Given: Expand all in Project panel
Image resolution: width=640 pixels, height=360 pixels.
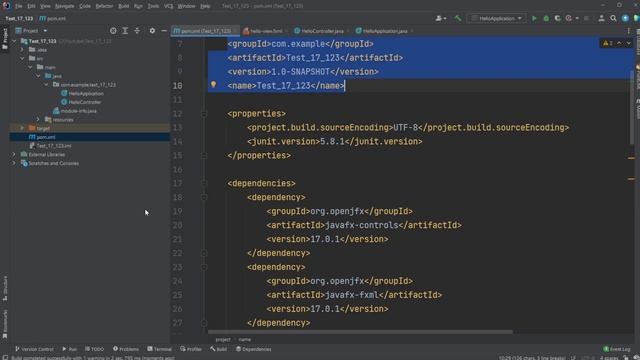Looking at the screenshot, I should tap(125, 31).
